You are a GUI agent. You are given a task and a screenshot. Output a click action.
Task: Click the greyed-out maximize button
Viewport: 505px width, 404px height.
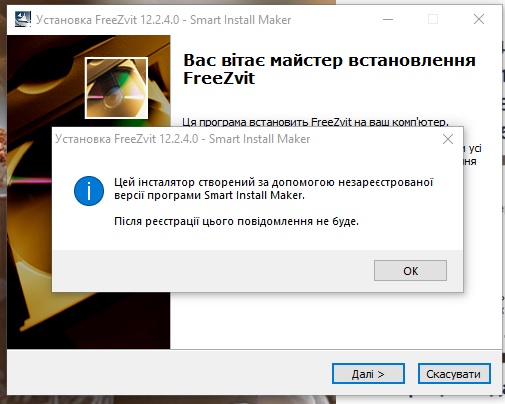(x=433, y=19)
